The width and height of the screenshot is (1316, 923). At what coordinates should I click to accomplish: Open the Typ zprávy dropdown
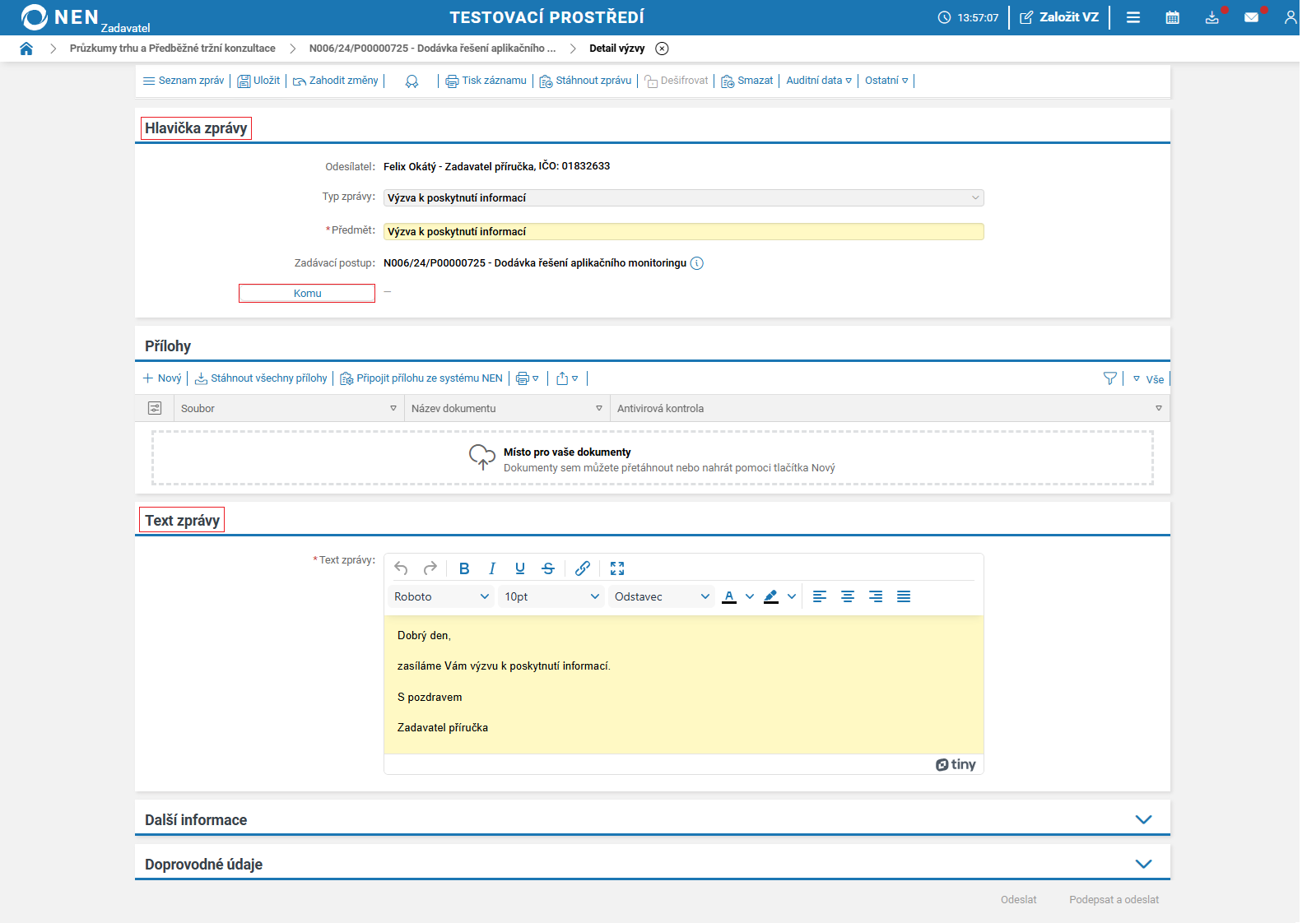coord(683,198)
